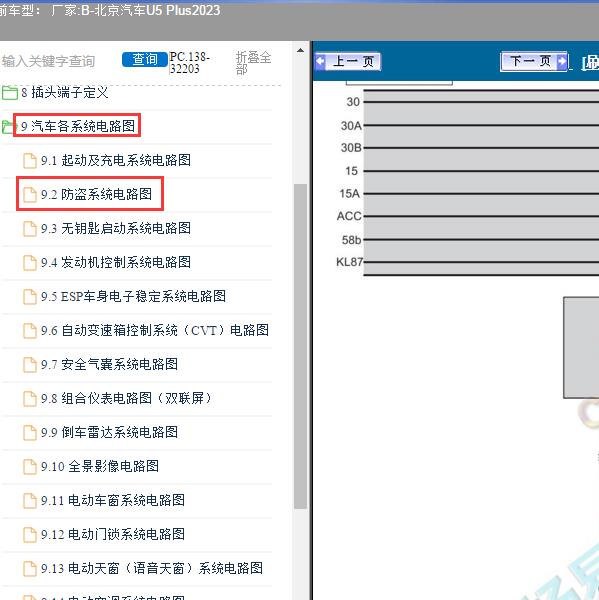Click 折叠全部 to collapse all folders
This screenshot has width=599, height=600.
[x=253, y=63]
